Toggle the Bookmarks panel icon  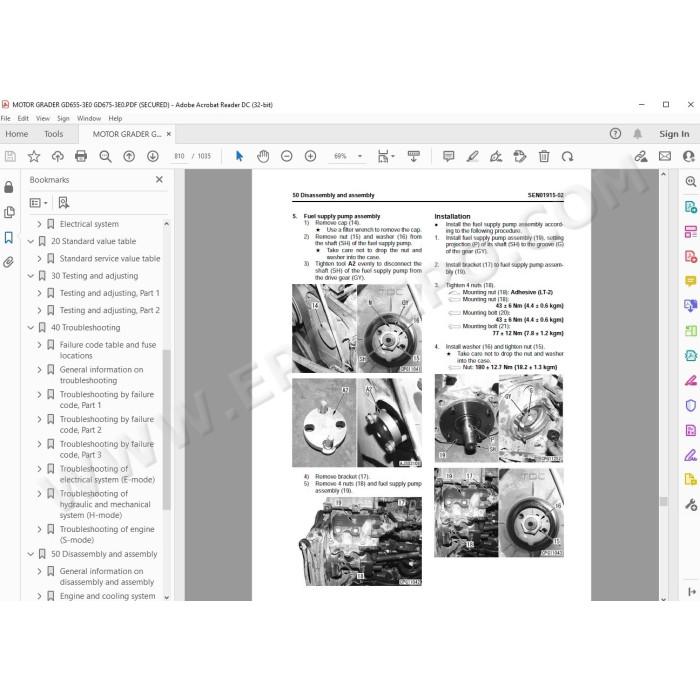9,237
